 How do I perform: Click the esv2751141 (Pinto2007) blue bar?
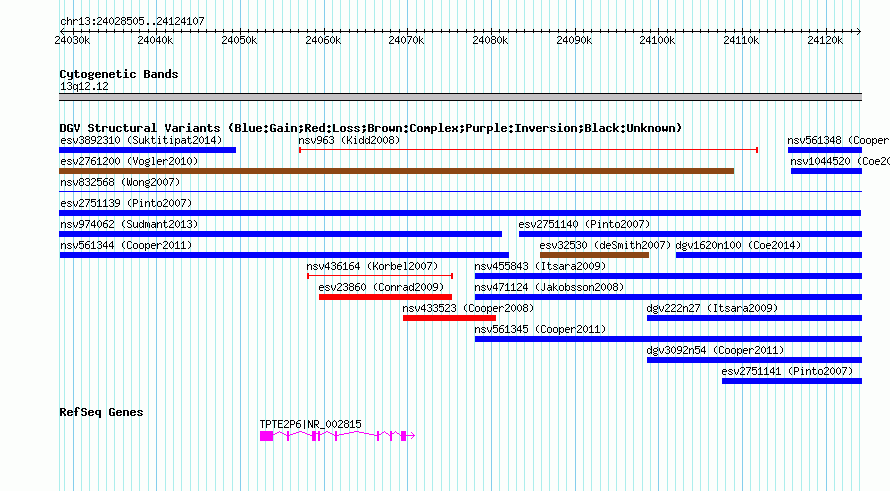[792, 381]
